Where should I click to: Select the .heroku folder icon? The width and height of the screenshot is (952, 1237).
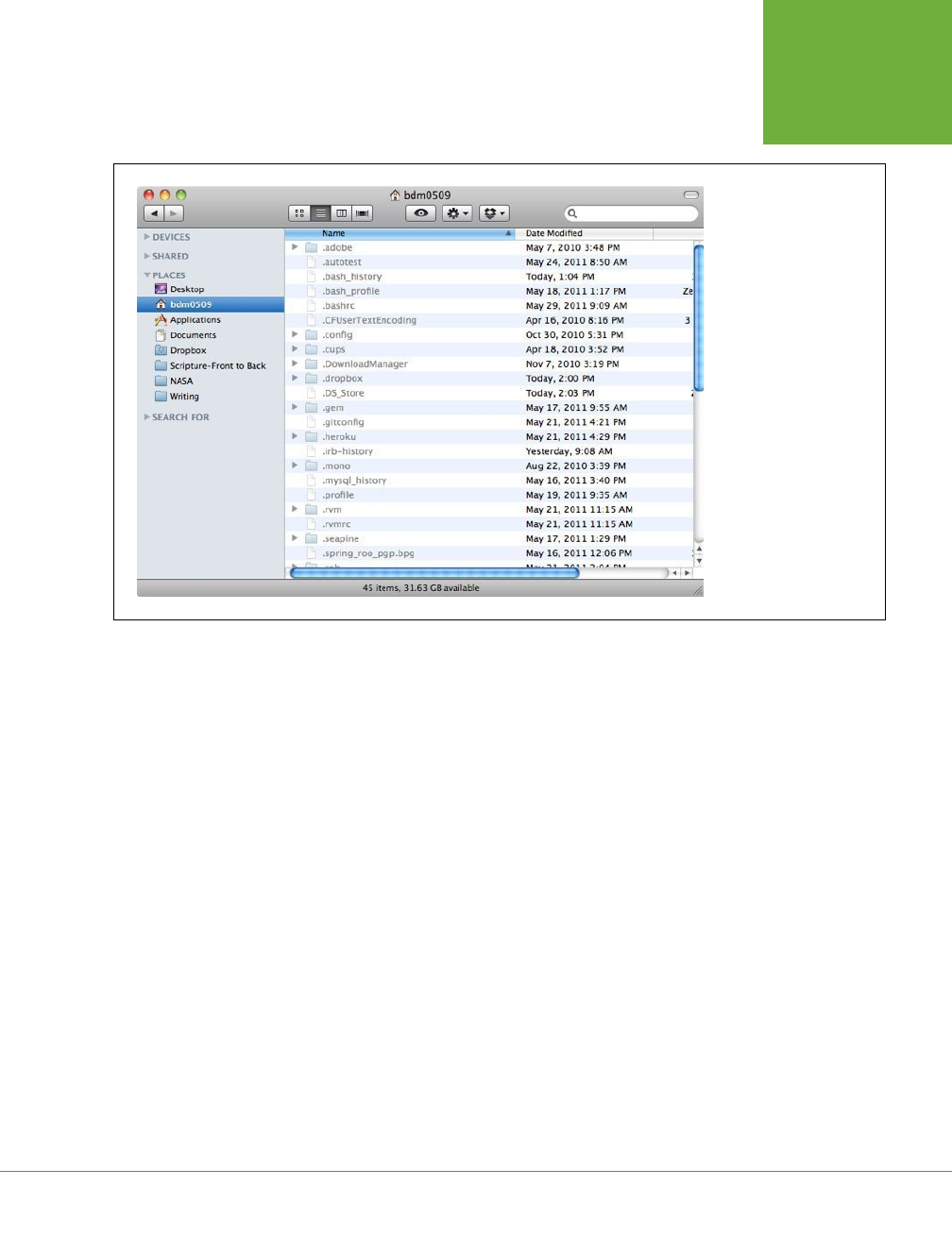tap(311, 436)
